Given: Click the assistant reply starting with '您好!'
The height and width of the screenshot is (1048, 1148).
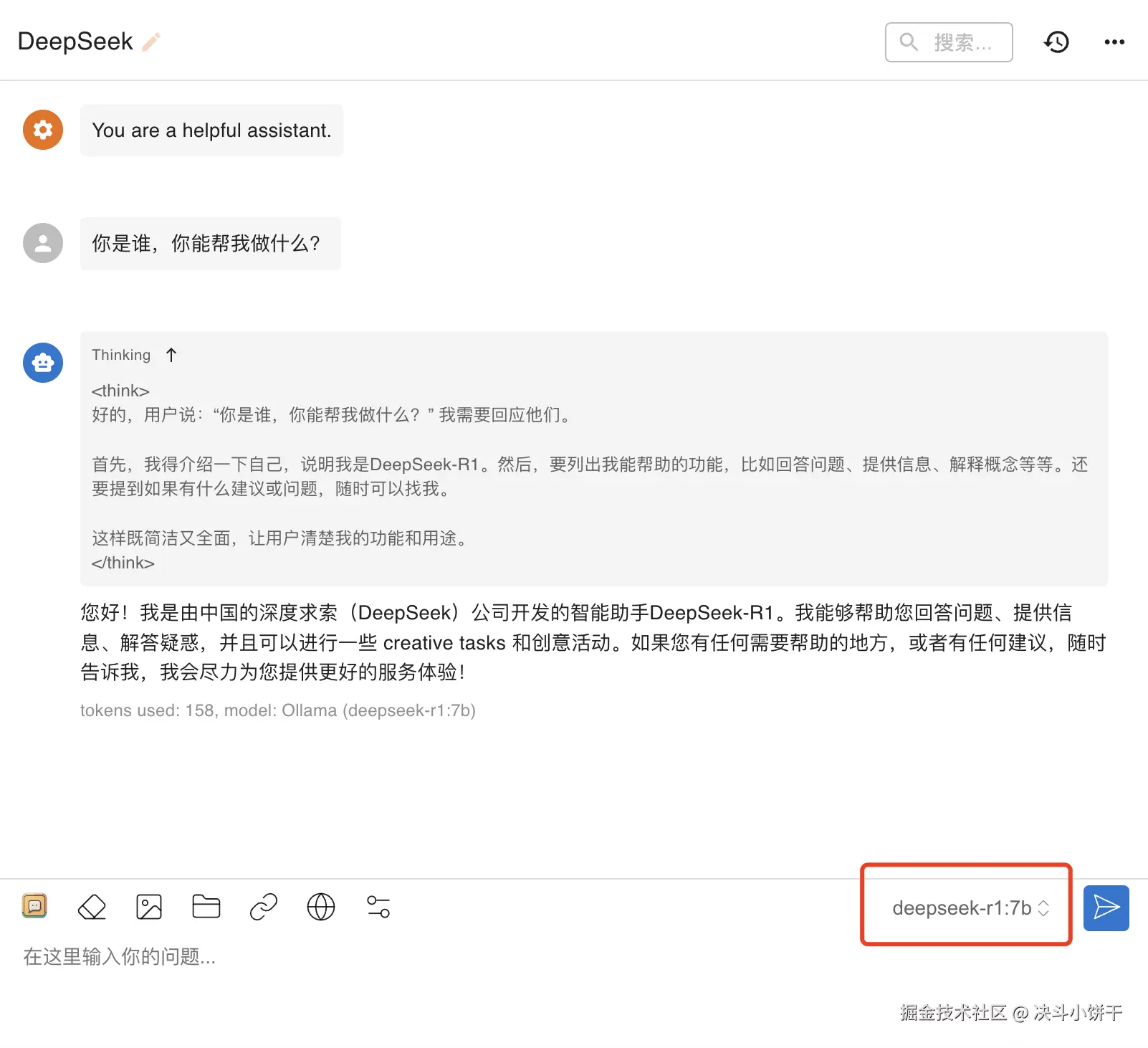Looking at the screenshot, I should 593,642.
